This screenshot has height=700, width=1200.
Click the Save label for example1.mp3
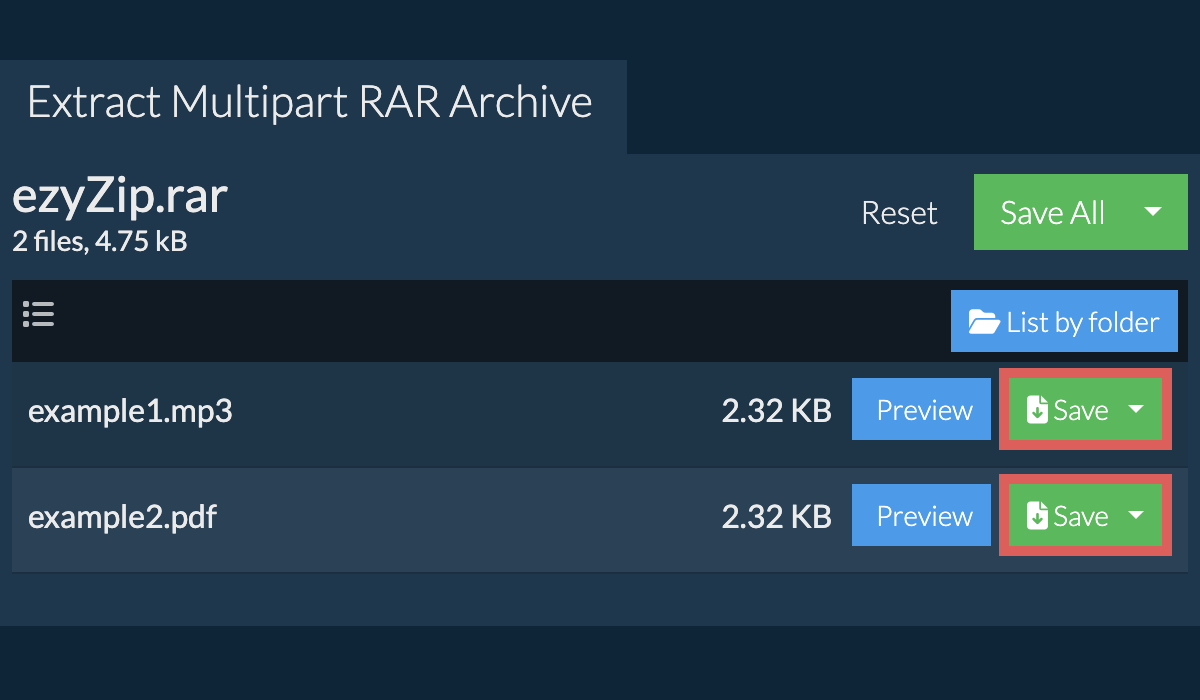[x=1081, y=410]
